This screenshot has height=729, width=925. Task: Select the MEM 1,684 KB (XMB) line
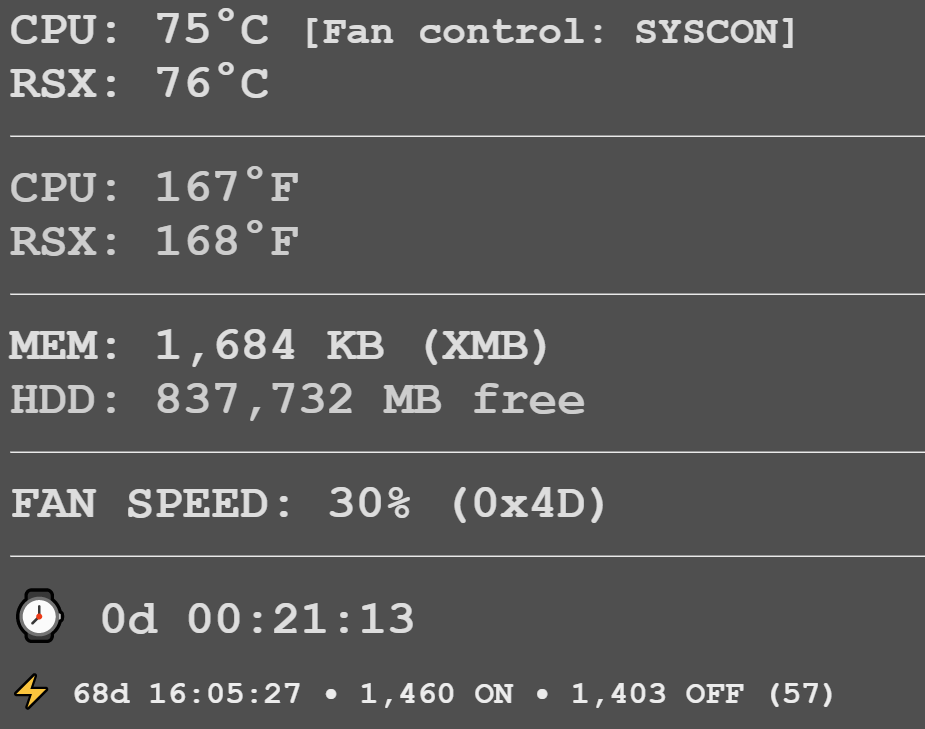pyautogui.click(x=280, y=345)
